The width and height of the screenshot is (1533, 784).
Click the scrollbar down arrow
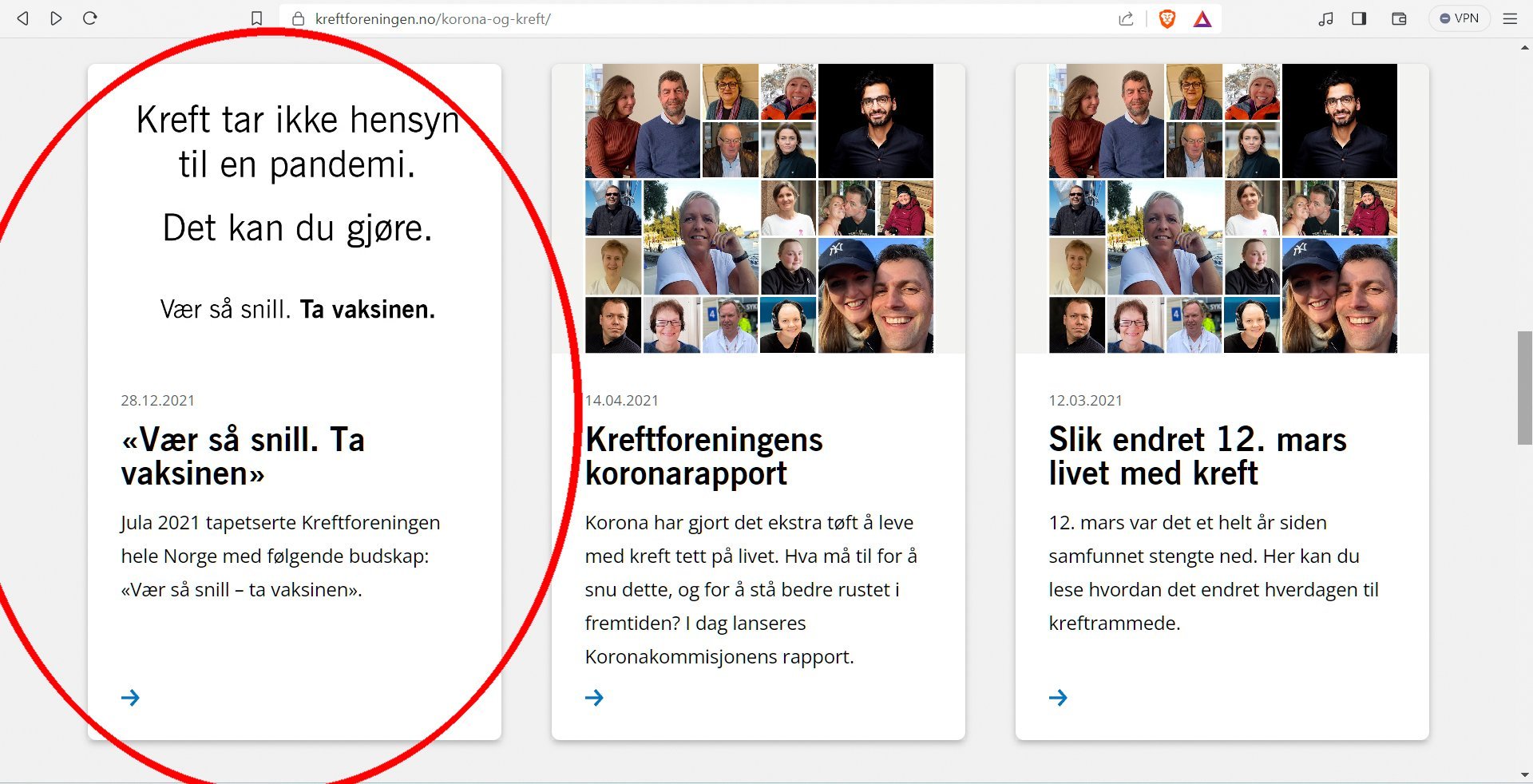click(x=1524, y=775)
